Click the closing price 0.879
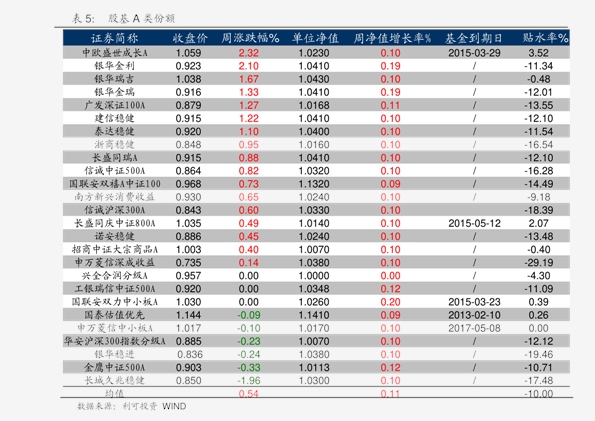The width and height of the screenshot is (595, 421). 188,105
